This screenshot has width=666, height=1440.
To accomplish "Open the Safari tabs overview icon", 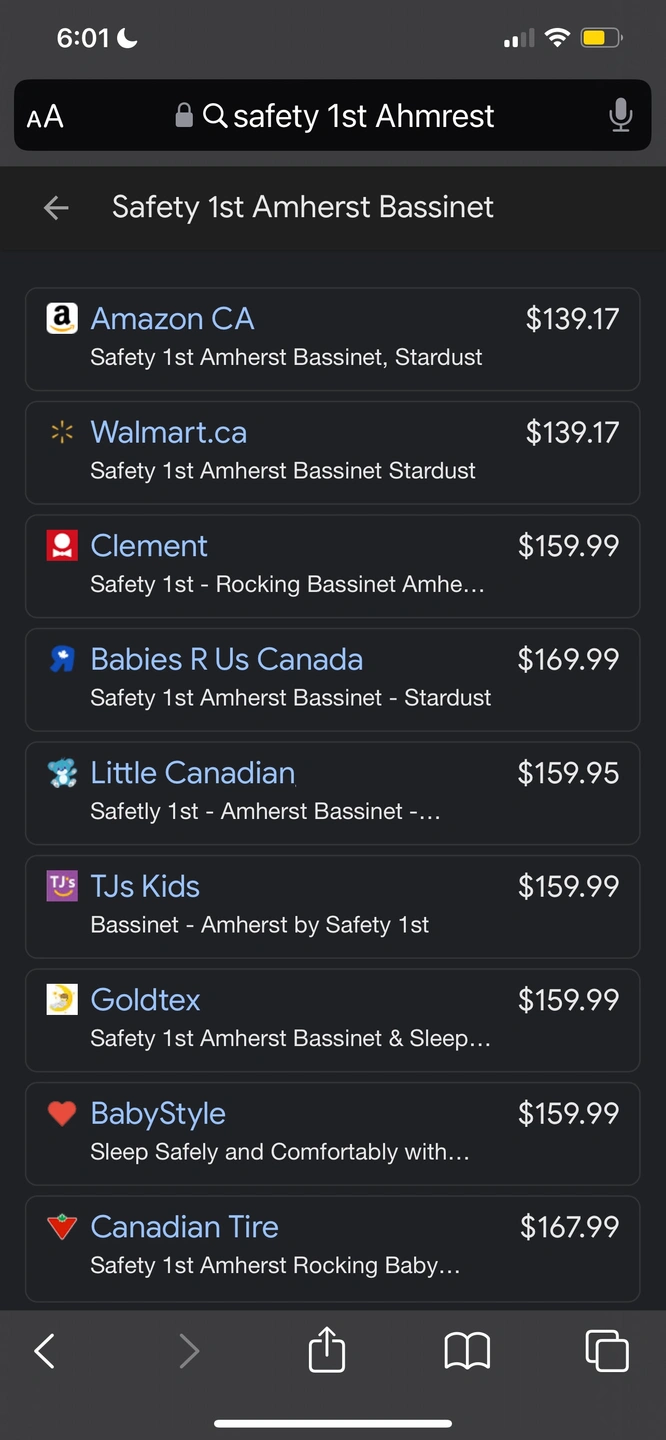I will click(607, 1351).
